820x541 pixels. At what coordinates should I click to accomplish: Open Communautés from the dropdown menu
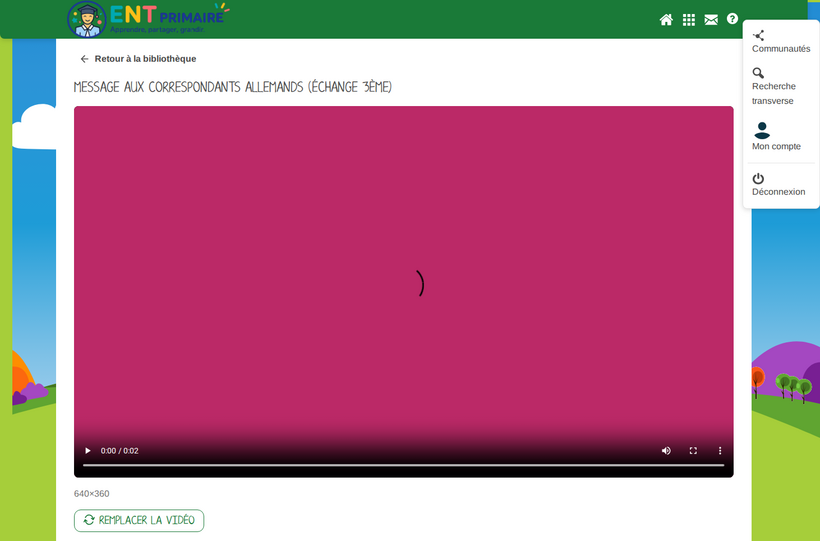point(781,42)
